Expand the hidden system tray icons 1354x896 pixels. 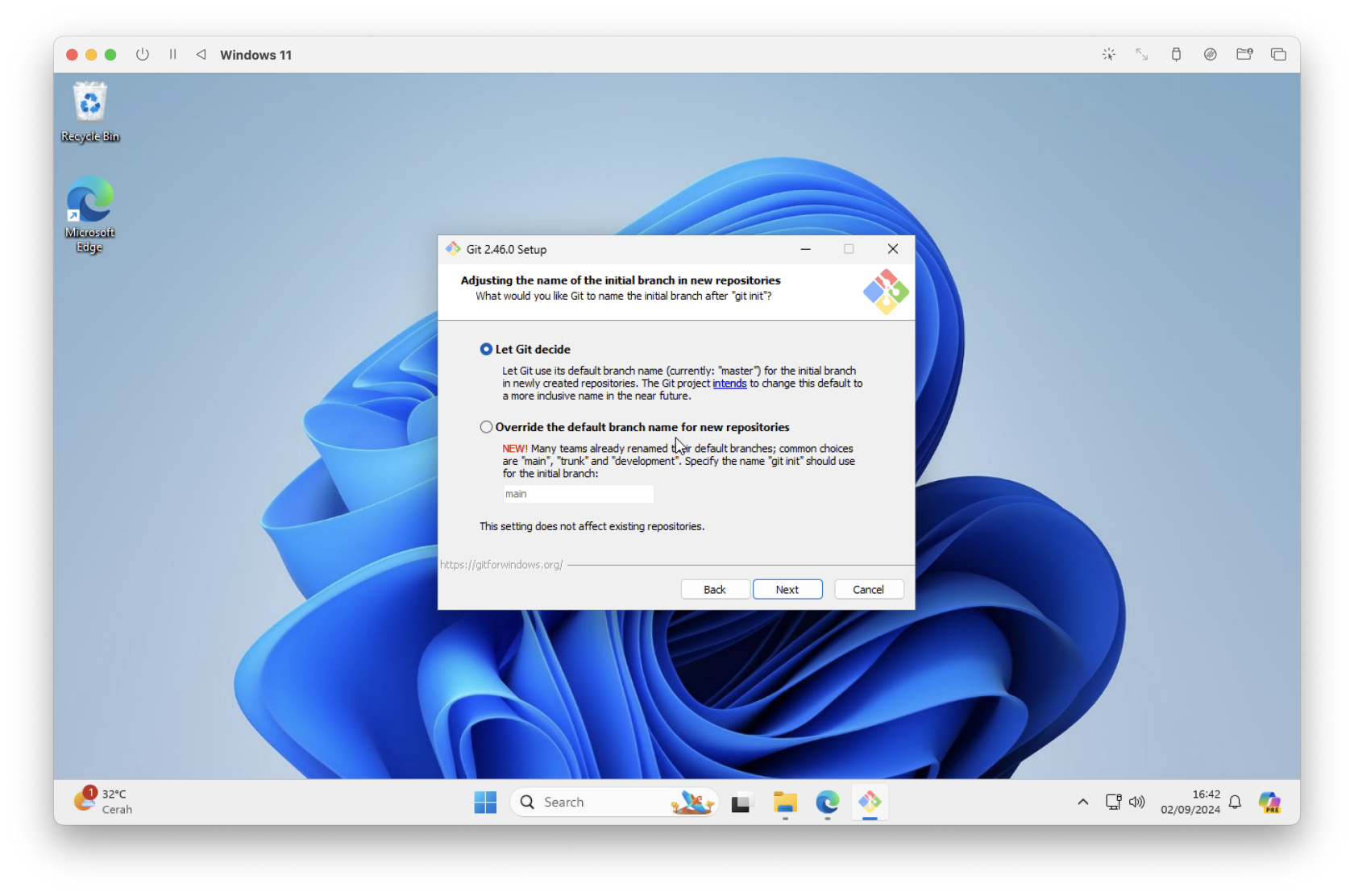[1083, 803]
